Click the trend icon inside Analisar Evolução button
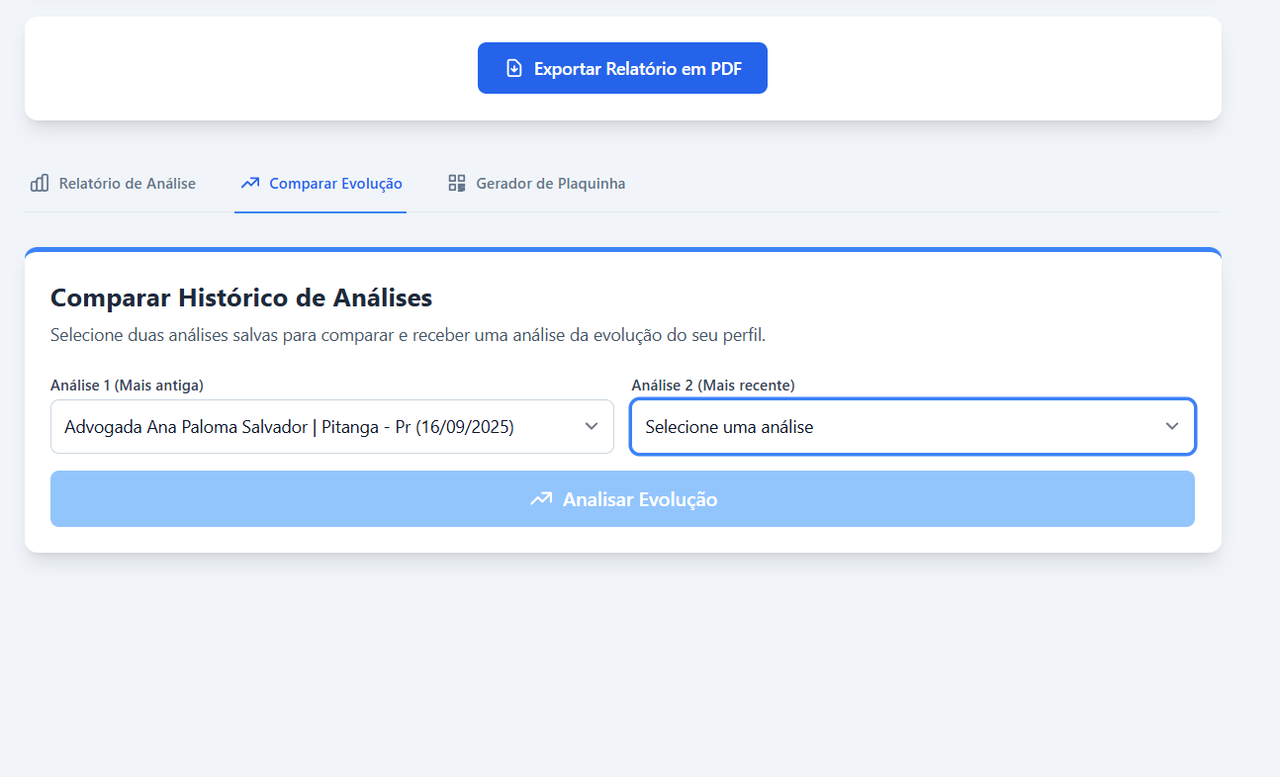The width and height of the screenshot is (1280, 777). tap(541, 499)
